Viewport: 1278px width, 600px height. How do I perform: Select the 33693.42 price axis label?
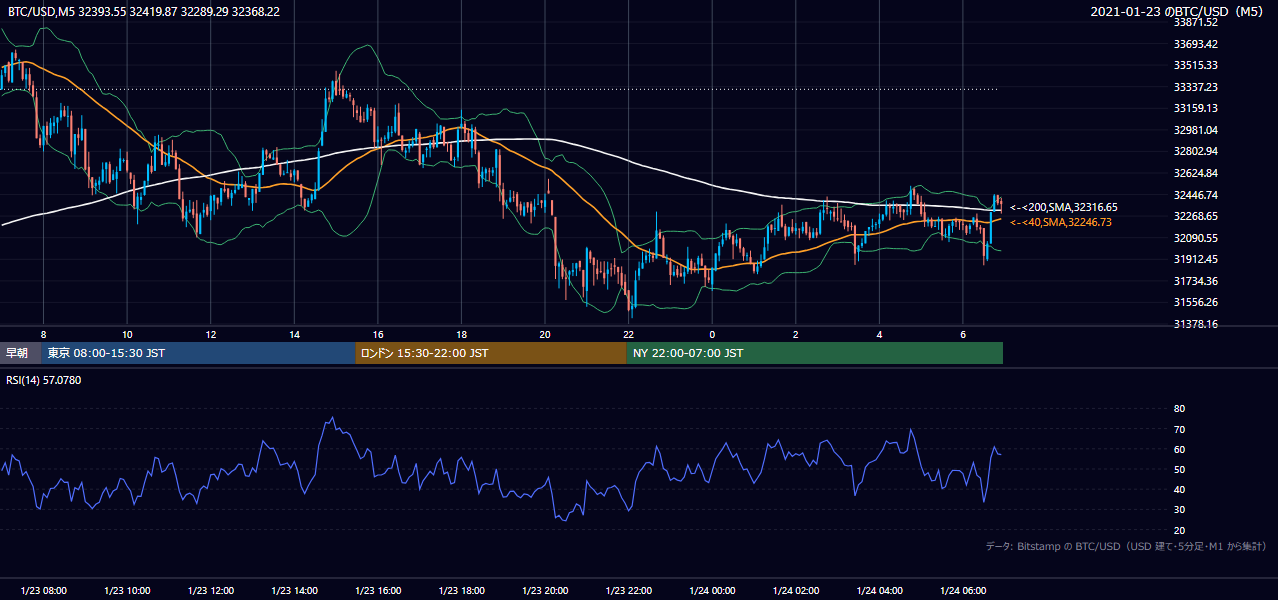pyautogui.click(x=1195, y=44)
